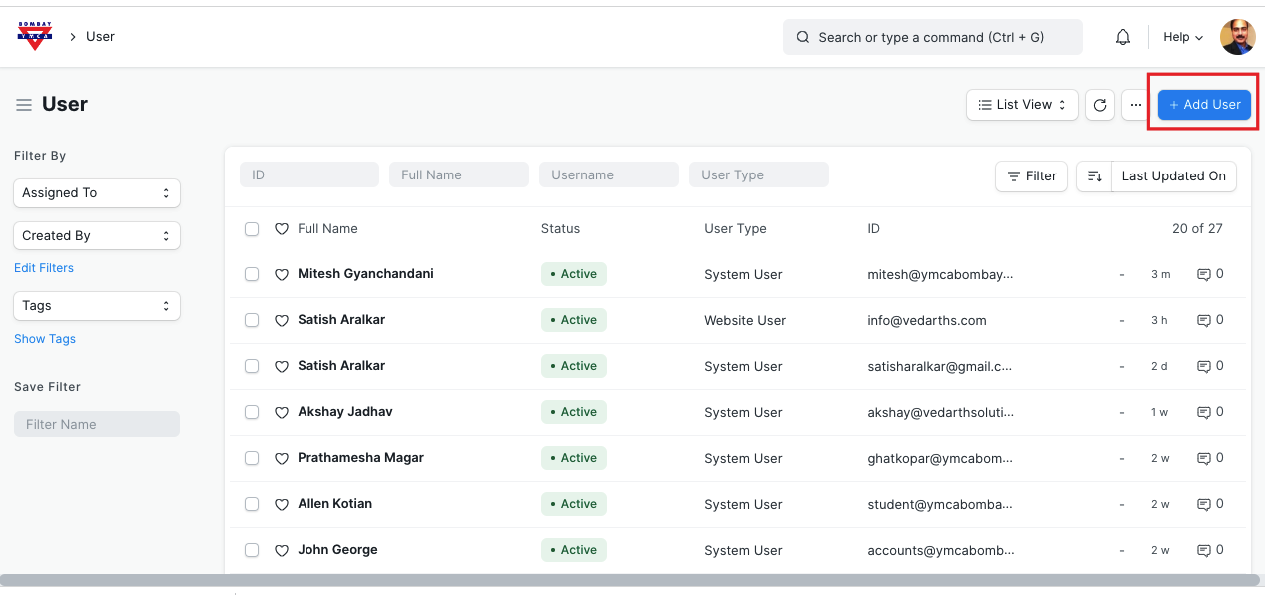Screen dimensions: 1265x595
Task: Open the three-dots more options menu
Action: [1135, 105]
